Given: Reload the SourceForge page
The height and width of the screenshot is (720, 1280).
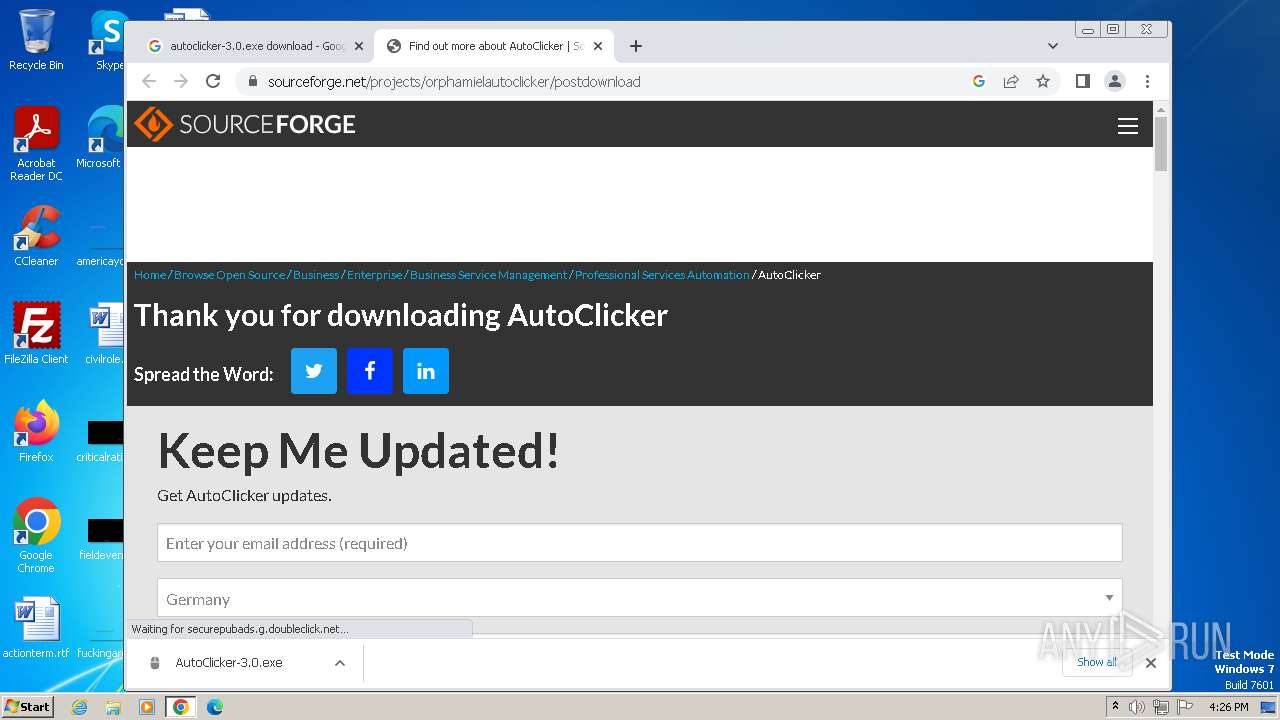Looking at the screenshot, I should coord(213,81).
